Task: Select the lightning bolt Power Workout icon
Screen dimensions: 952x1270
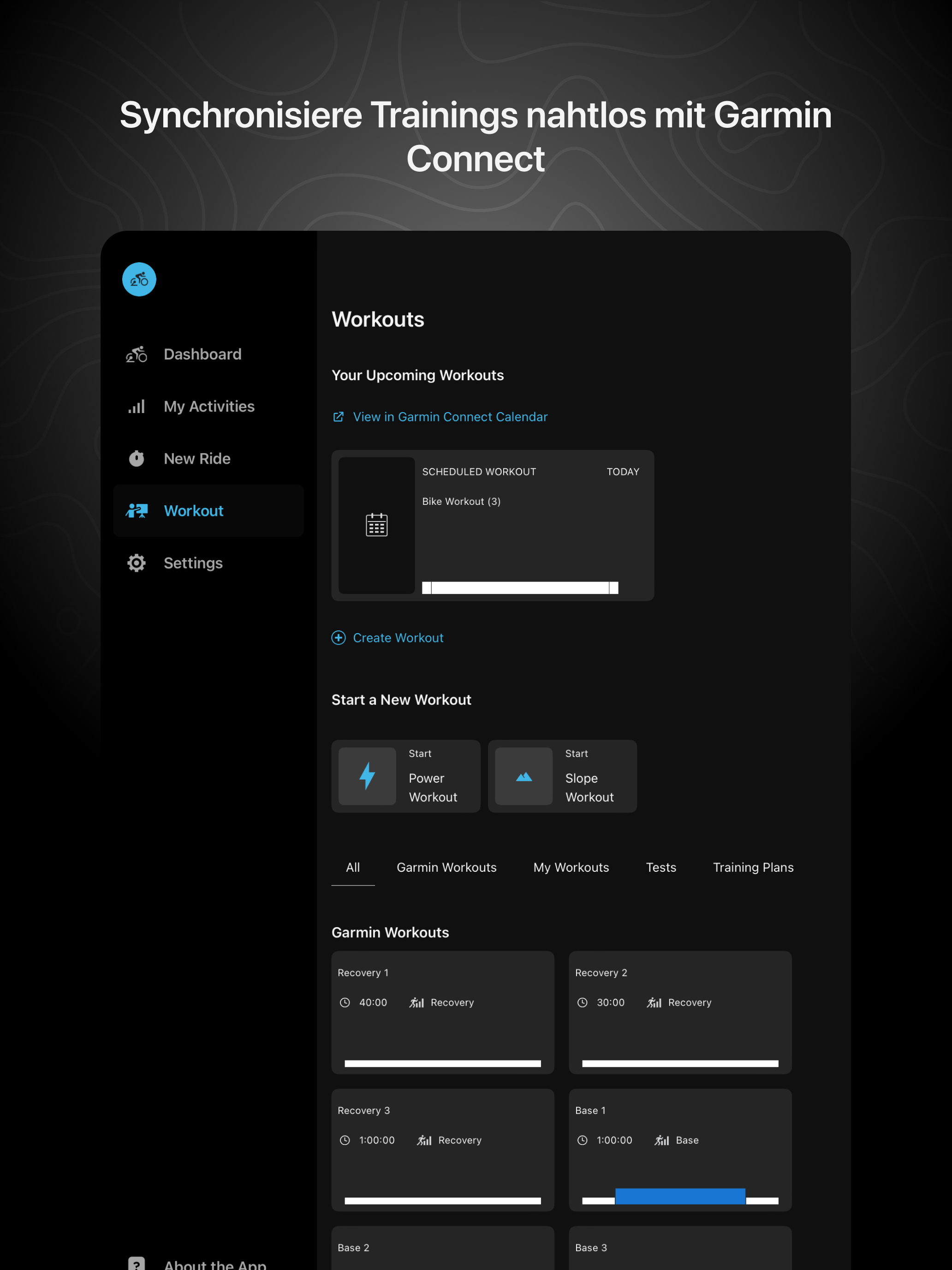Action: coord(367,776)
